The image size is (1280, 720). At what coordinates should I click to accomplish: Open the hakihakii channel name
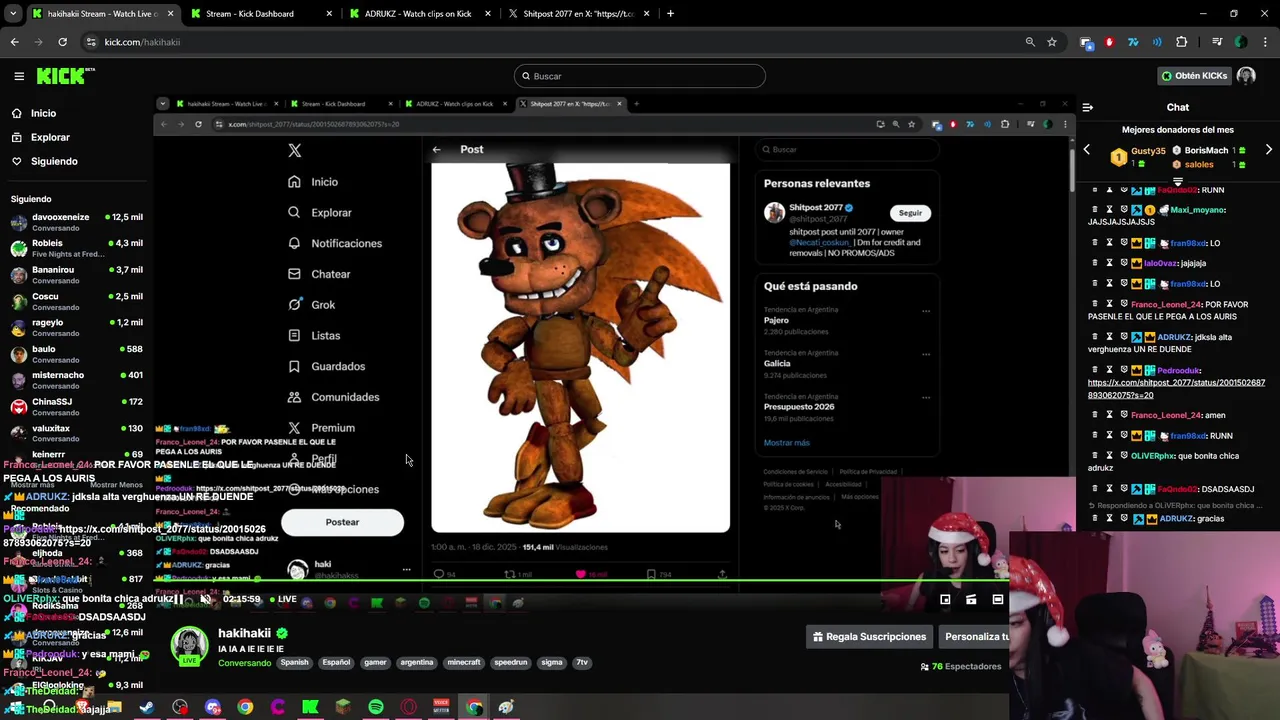coord(244,633)
